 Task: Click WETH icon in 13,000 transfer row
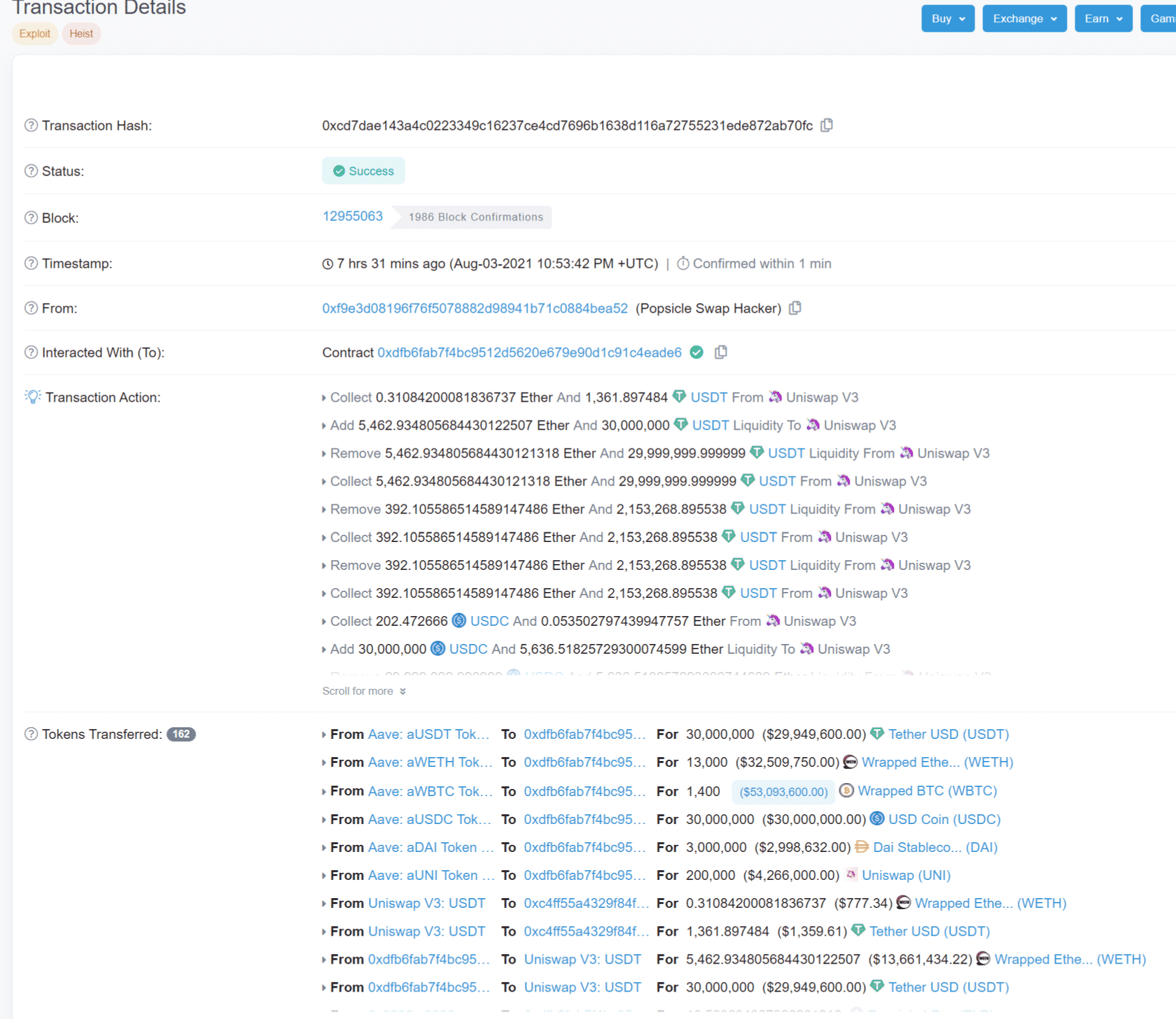(x=850, y=762)
